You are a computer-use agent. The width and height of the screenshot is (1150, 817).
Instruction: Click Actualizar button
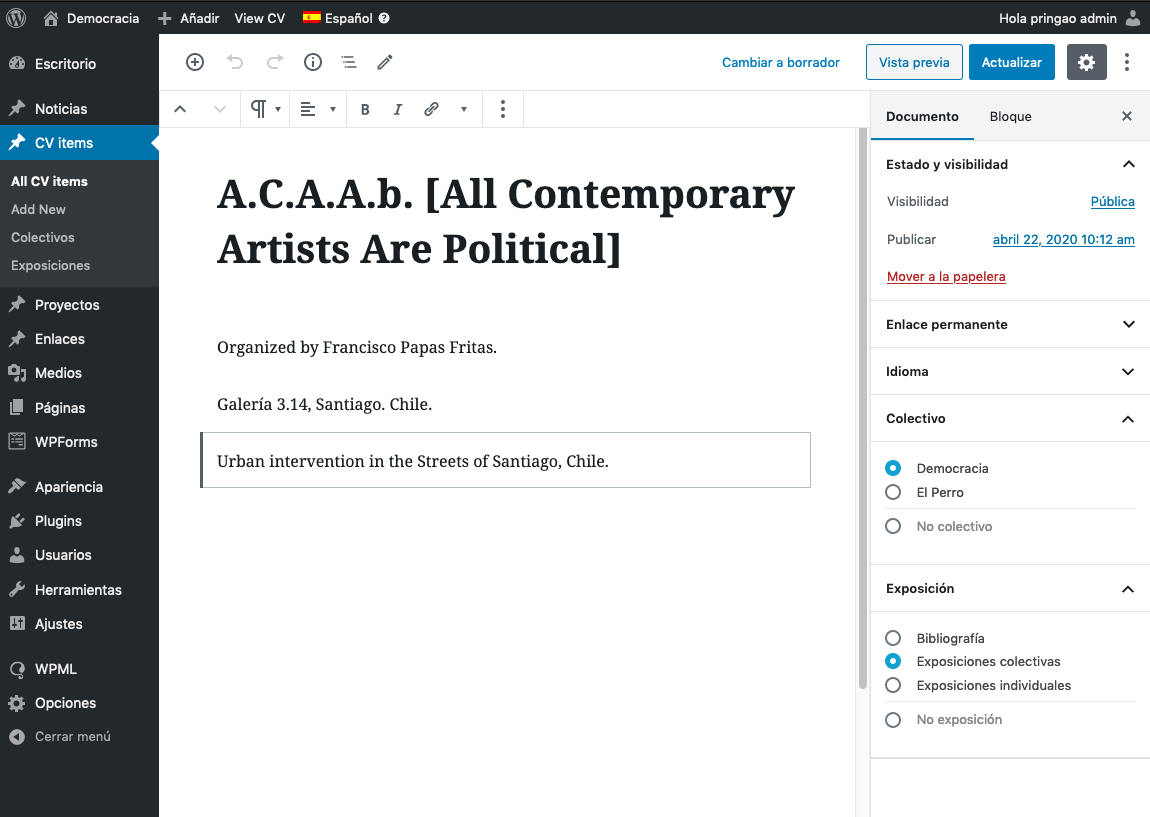1011,62
